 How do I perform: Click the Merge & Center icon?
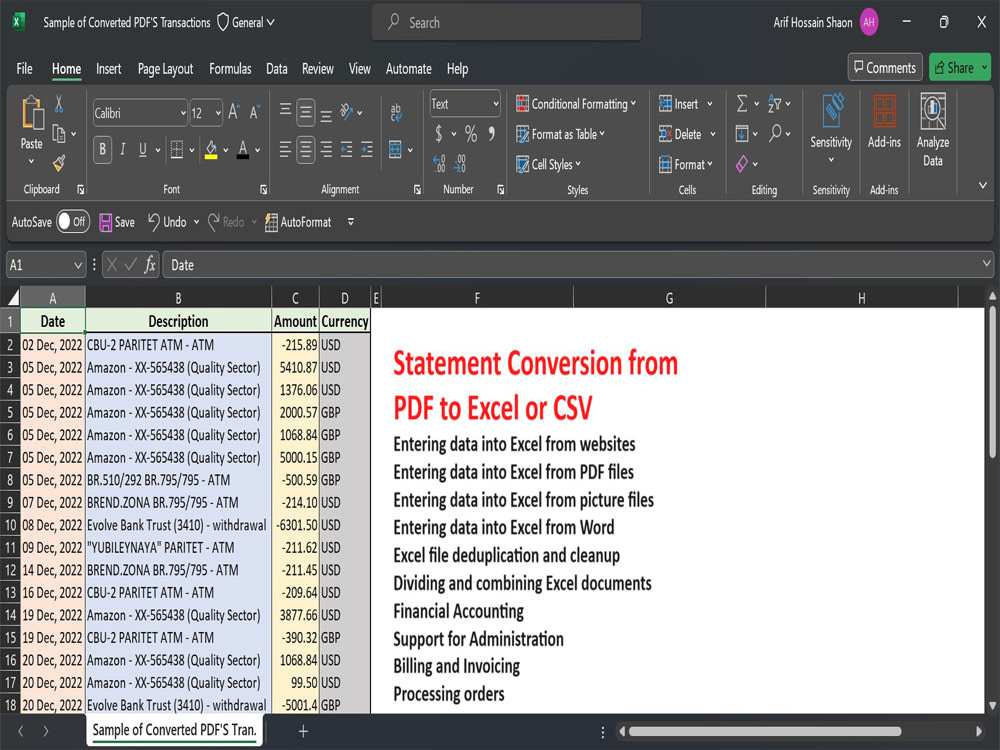(x=395, y=150)
